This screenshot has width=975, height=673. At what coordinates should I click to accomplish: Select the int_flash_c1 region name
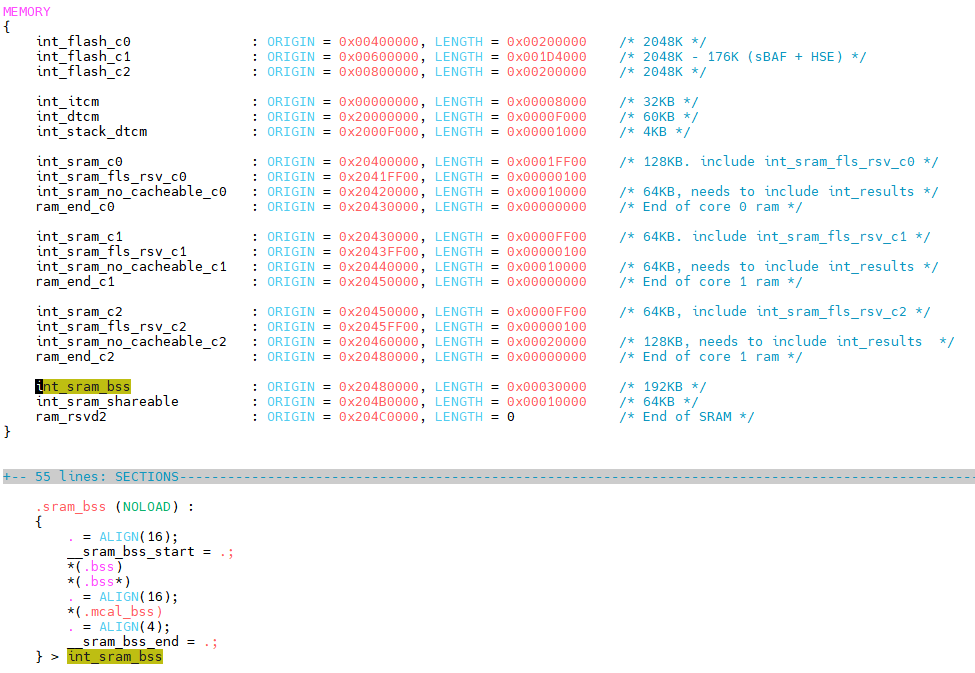pyautogui.click(x=83, y=57)
